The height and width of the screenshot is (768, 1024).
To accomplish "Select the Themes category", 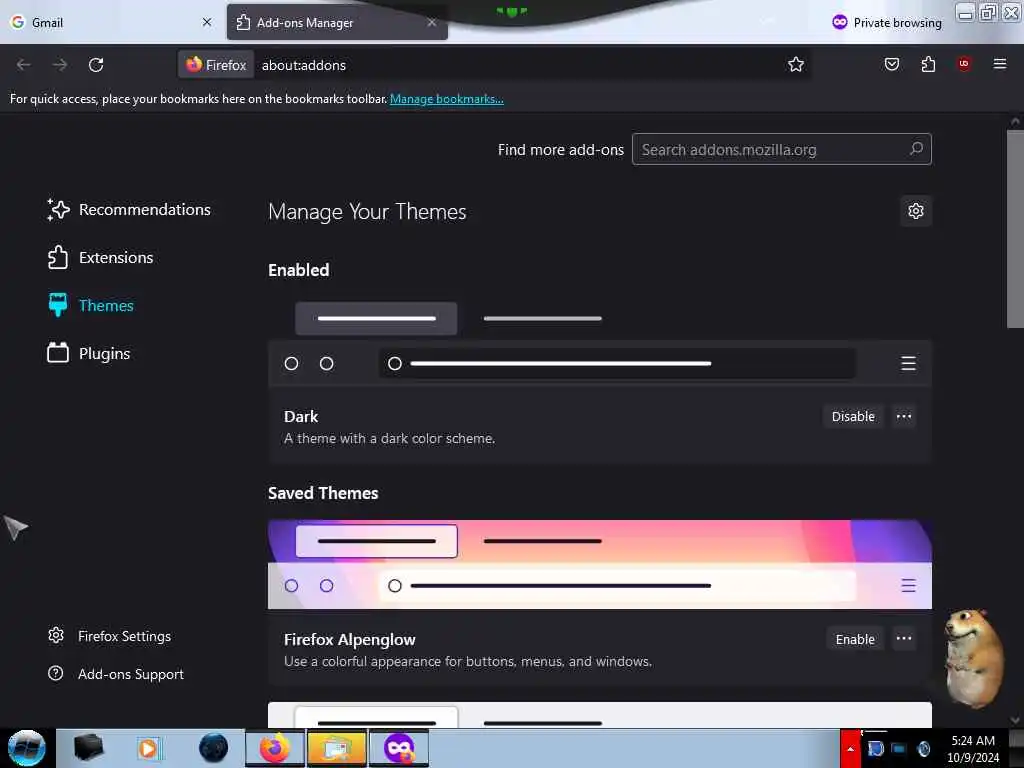I will click(90, 305).
